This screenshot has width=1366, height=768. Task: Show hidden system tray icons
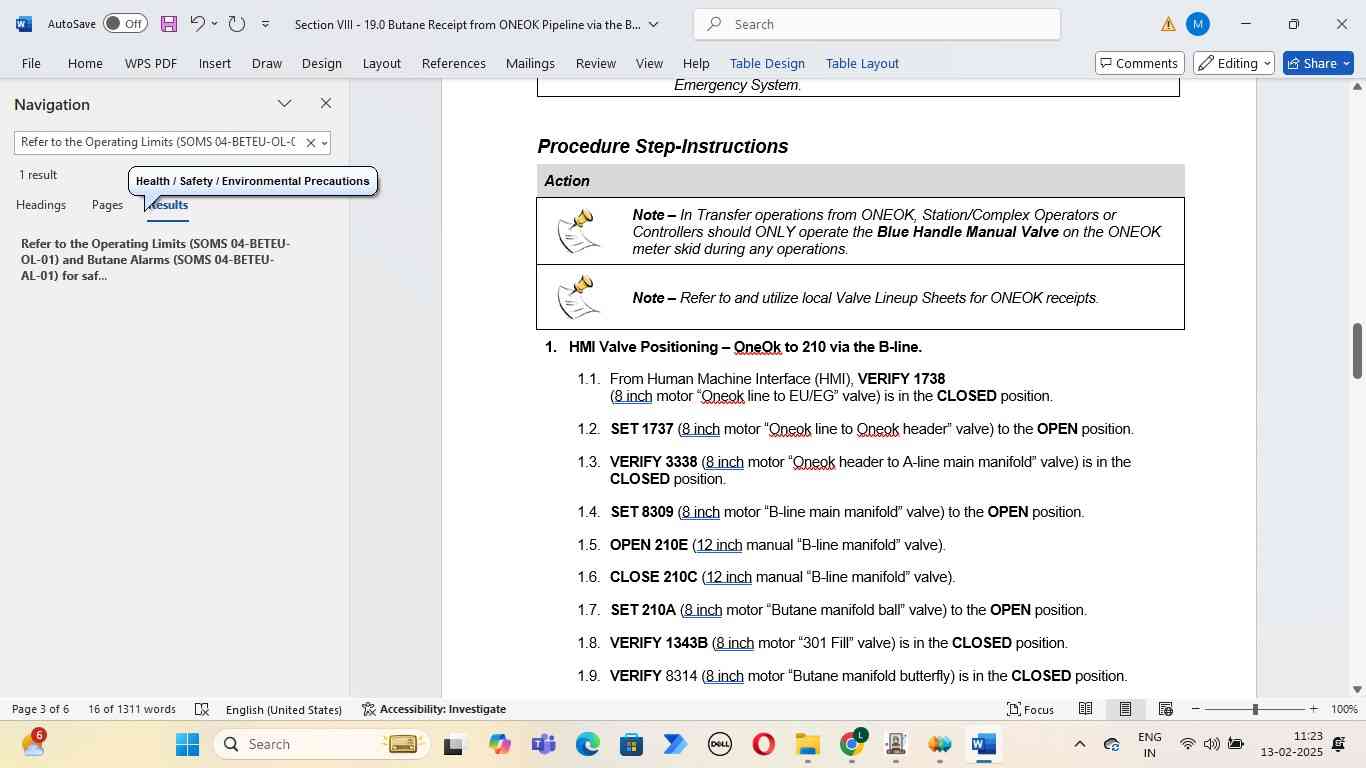1079,744
